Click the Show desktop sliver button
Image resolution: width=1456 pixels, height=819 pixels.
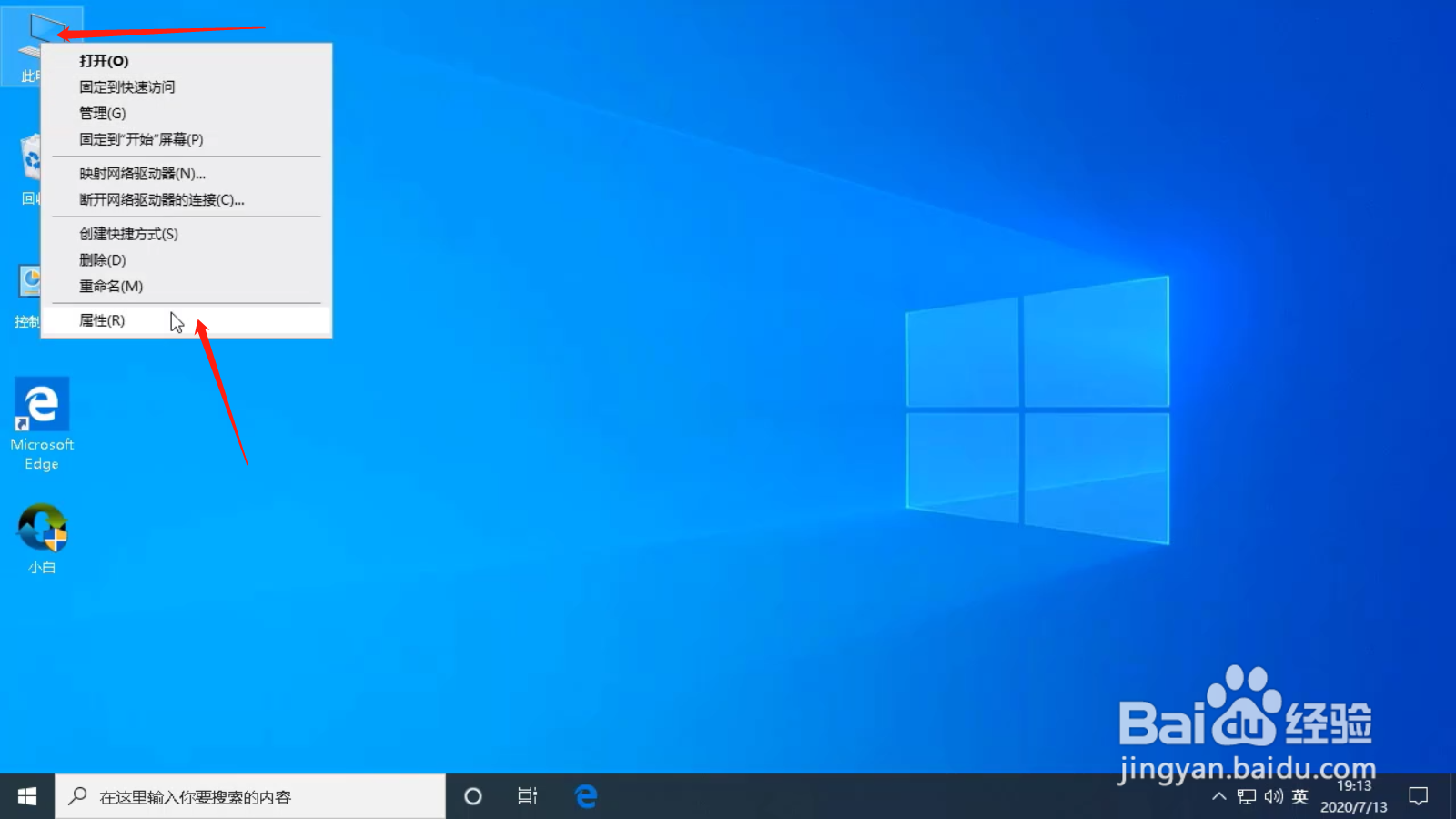[1452, 796]
